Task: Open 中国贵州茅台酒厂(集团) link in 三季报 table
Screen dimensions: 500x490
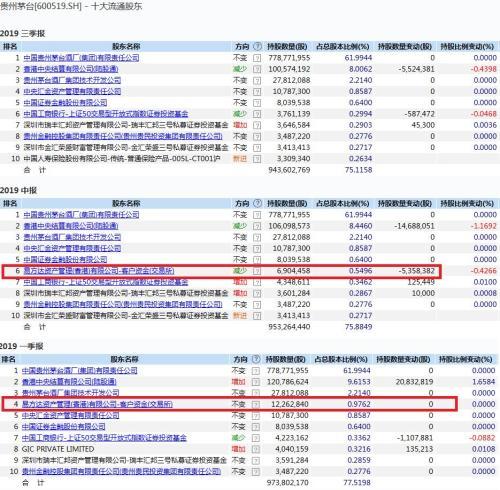Action: tap(81, 58)
